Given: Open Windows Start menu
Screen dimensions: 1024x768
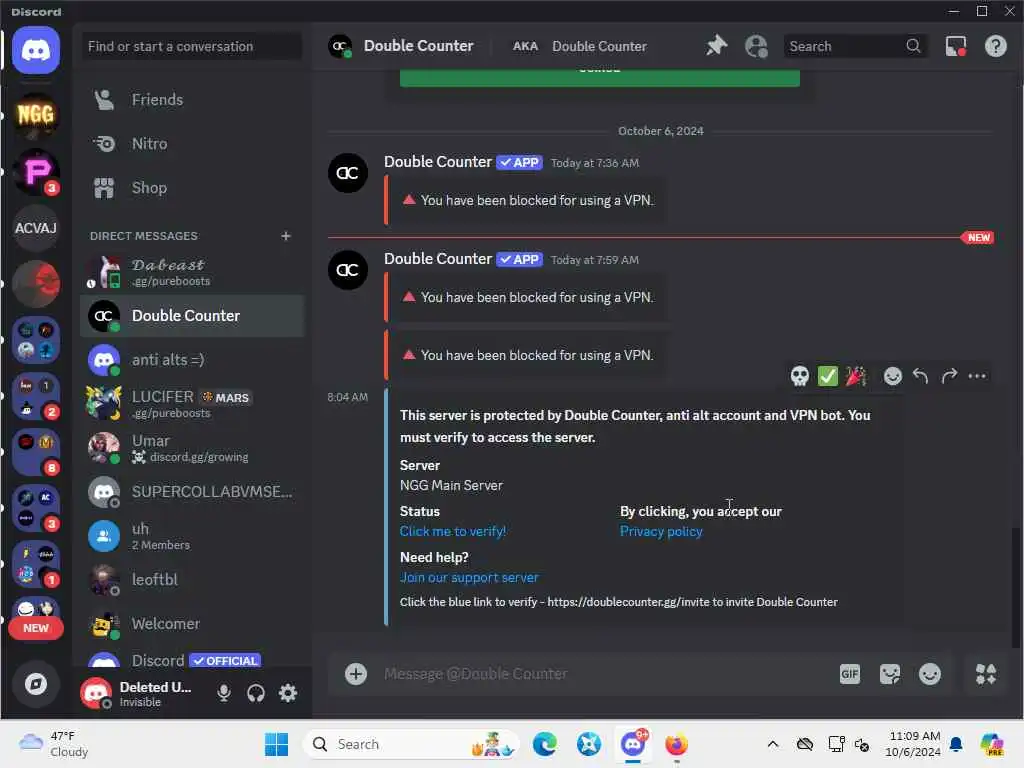Looking at the screenshot, I should (276, 744).
